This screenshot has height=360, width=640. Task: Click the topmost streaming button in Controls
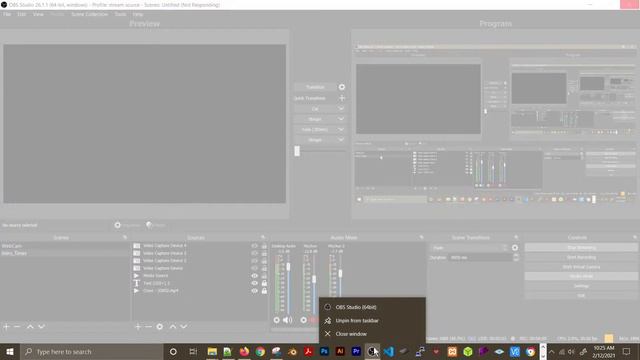[581, 248]
